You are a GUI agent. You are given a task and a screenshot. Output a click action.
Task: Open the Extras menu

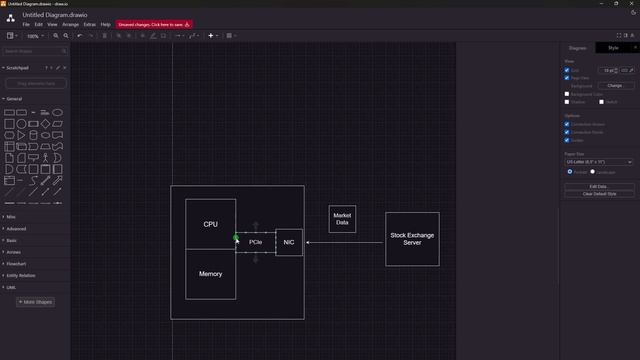89,24
